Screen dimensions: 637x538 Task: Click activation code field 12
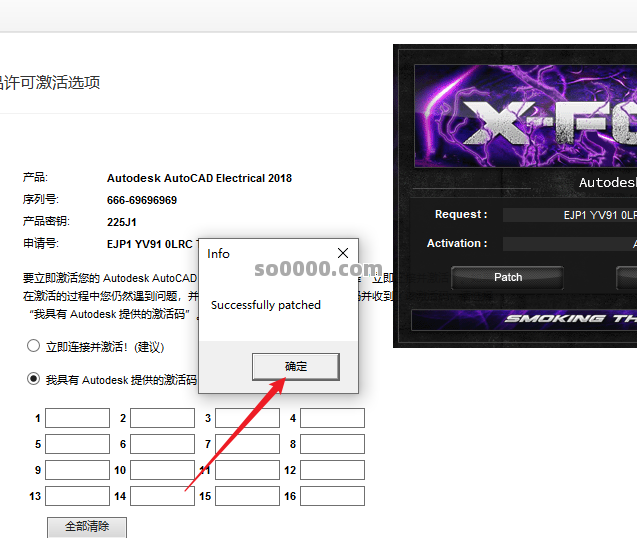[x=332, y=470]
